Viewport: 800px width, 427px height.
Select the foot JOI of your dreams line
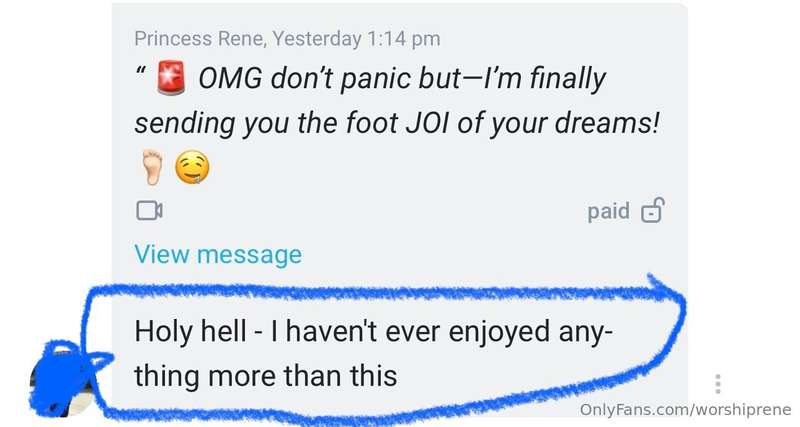397,123
